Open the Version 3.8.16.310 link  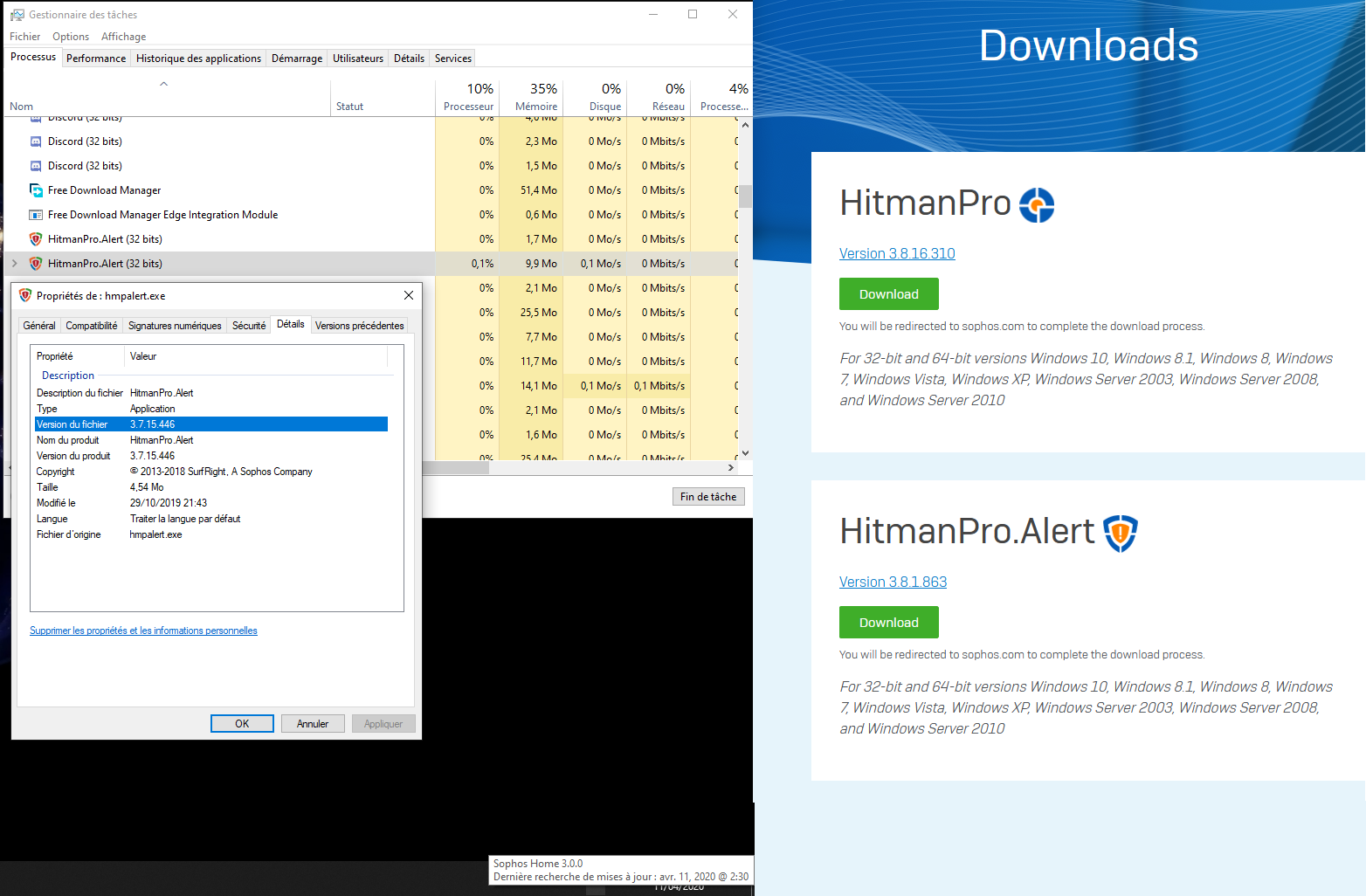click(897, 253)
